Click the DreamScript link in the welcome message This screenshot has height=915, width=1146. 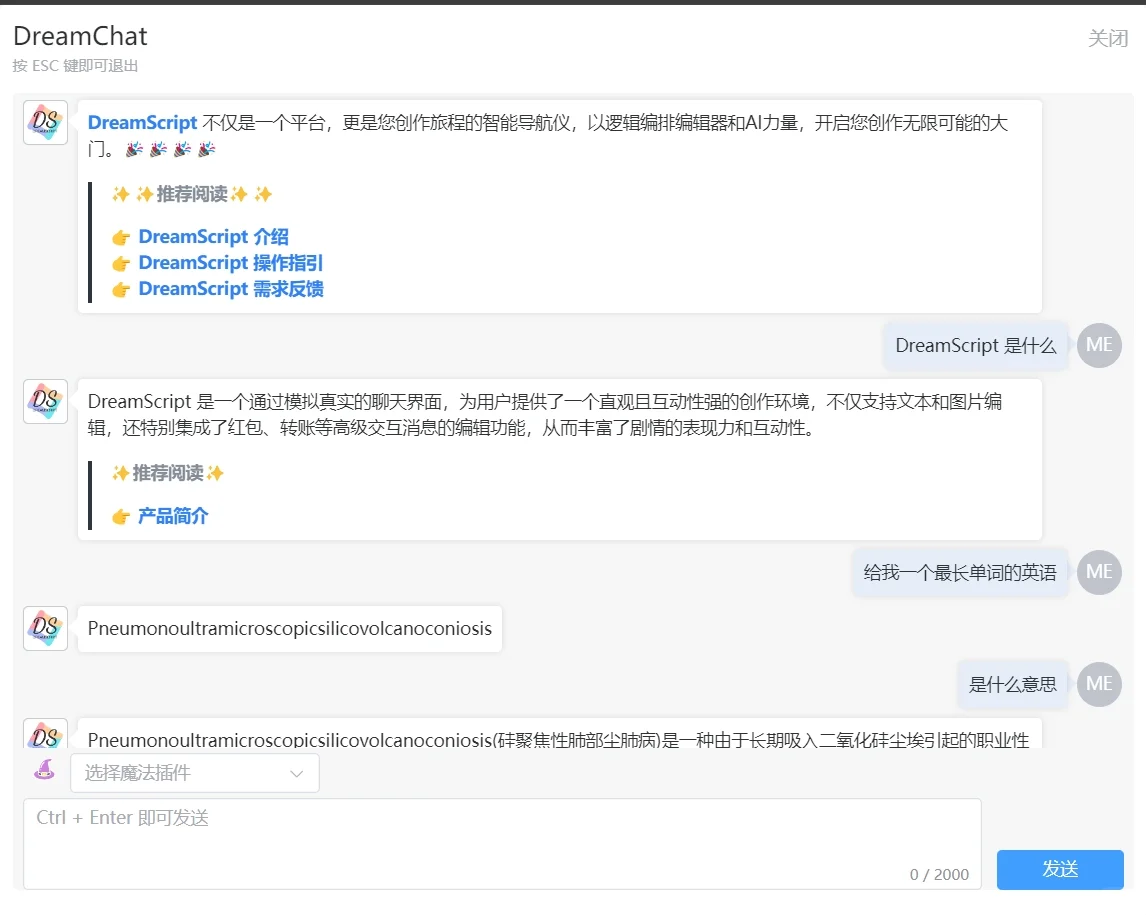click(x=142, y=122)
